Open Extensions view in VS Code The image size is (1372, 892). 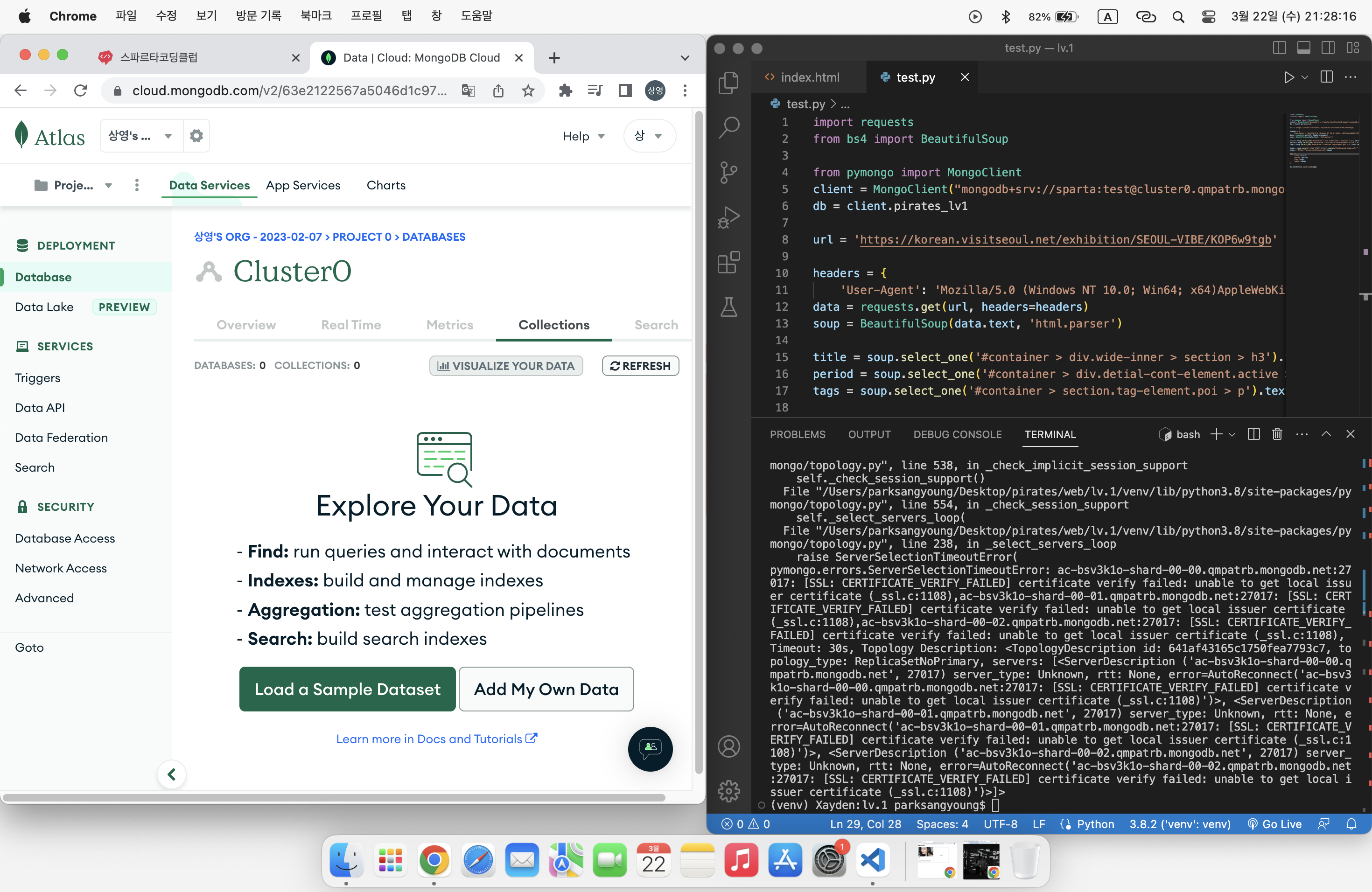[x=728, y=262]
